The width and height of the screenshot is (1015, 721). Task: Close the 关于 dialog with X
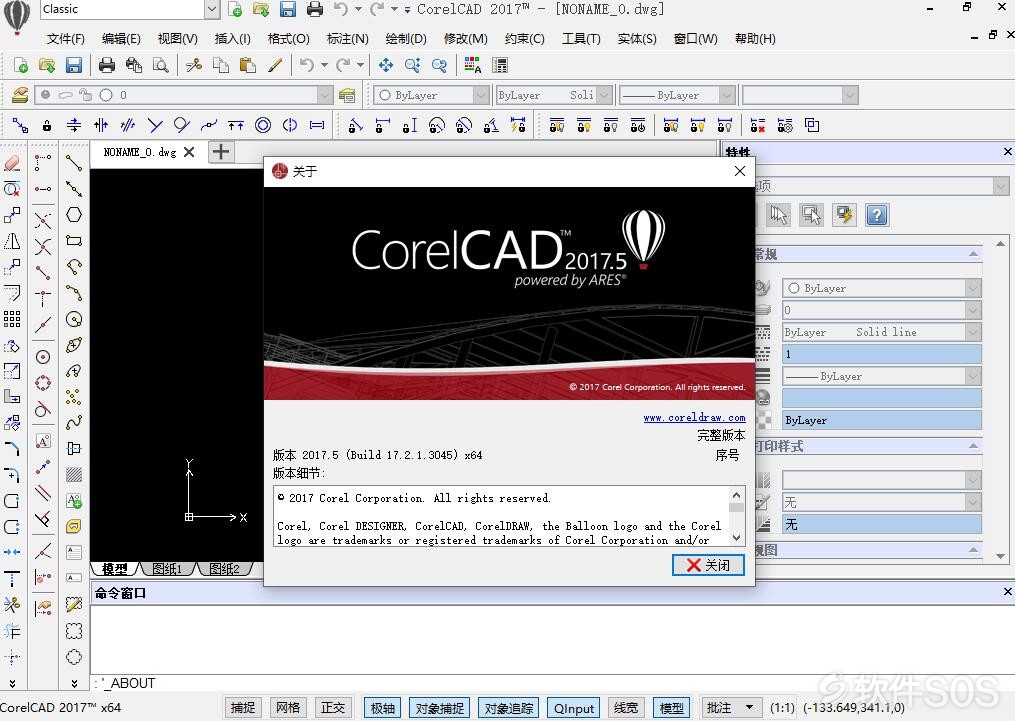(x=740, y=171)
